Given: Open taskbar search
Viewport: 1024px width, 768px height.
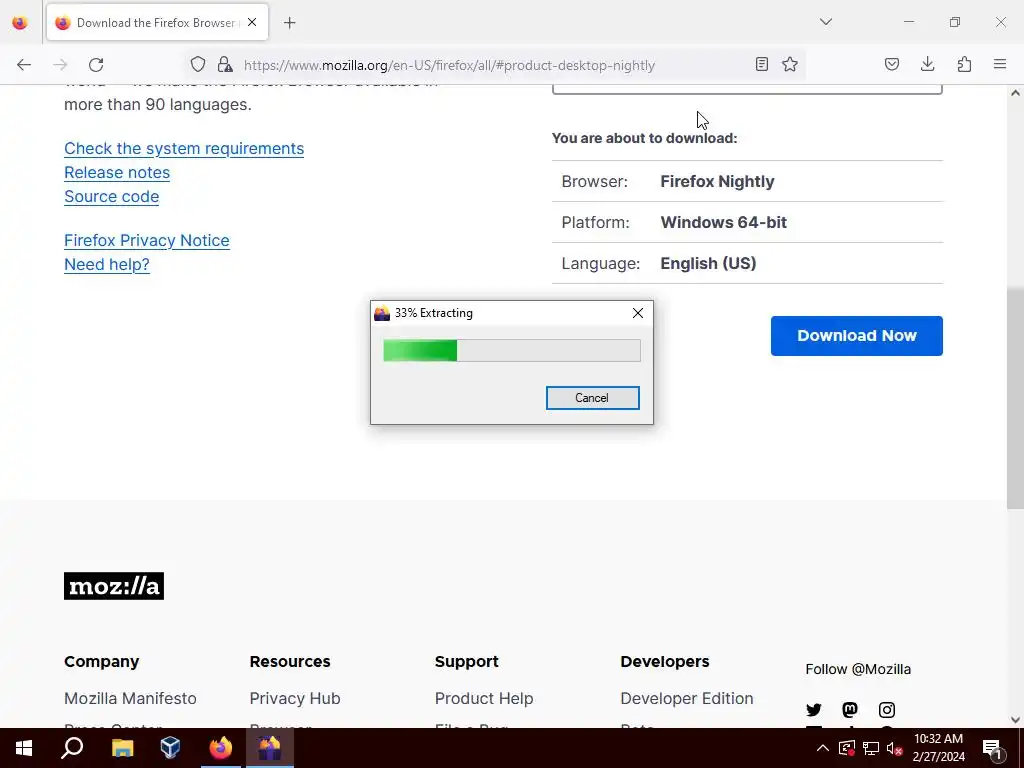Looking at the screenshot, I should coord(72,748).
